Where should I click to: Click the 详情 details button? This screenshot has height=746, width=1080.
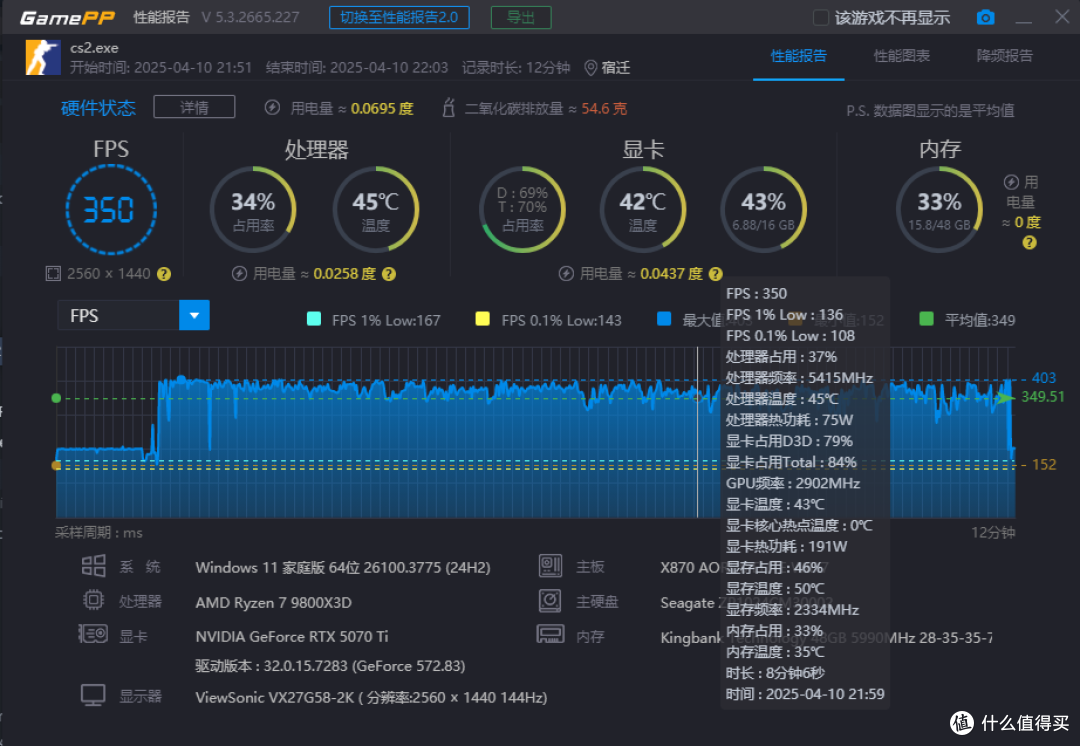(194, 107)
